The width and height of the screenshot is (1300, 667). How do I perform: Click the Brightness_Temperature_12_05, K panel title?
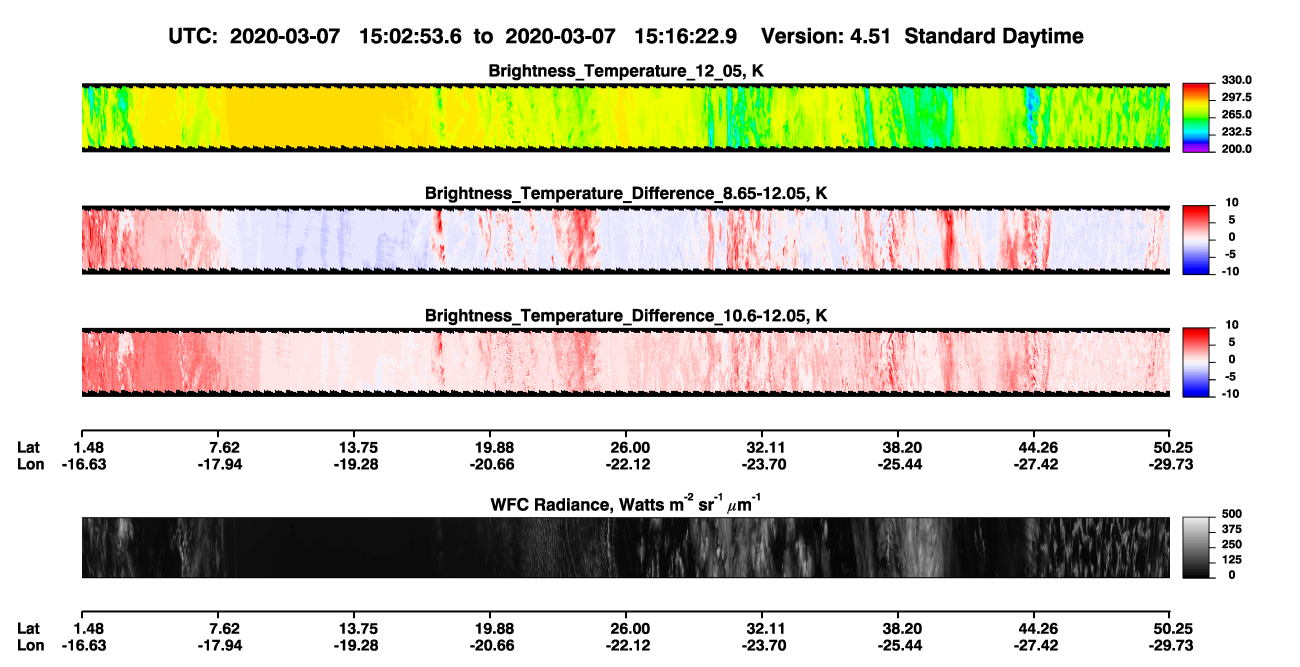[626, 71]
